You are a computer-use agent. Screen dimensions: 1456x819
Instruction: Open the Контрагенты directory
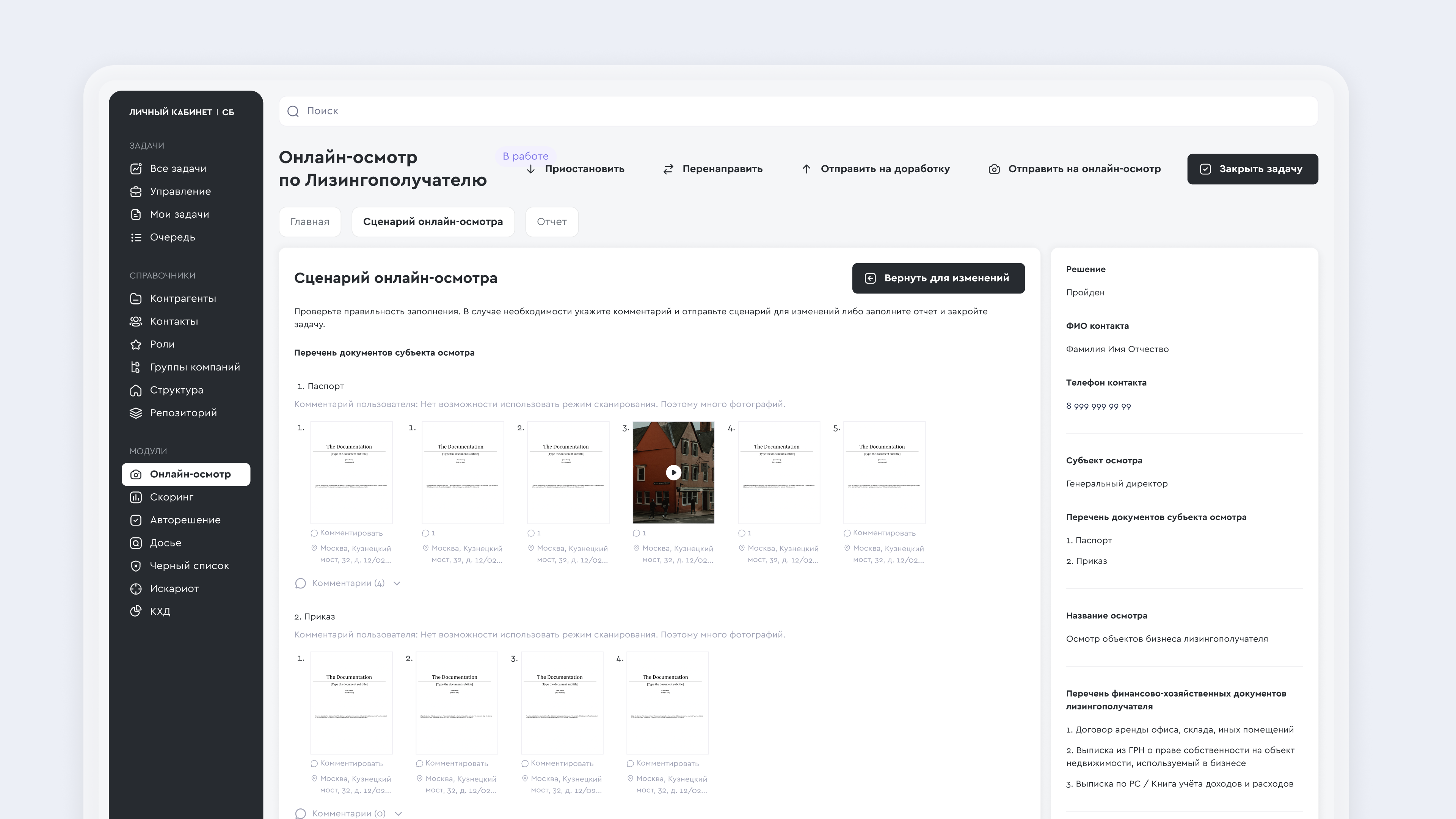[182, 298]
